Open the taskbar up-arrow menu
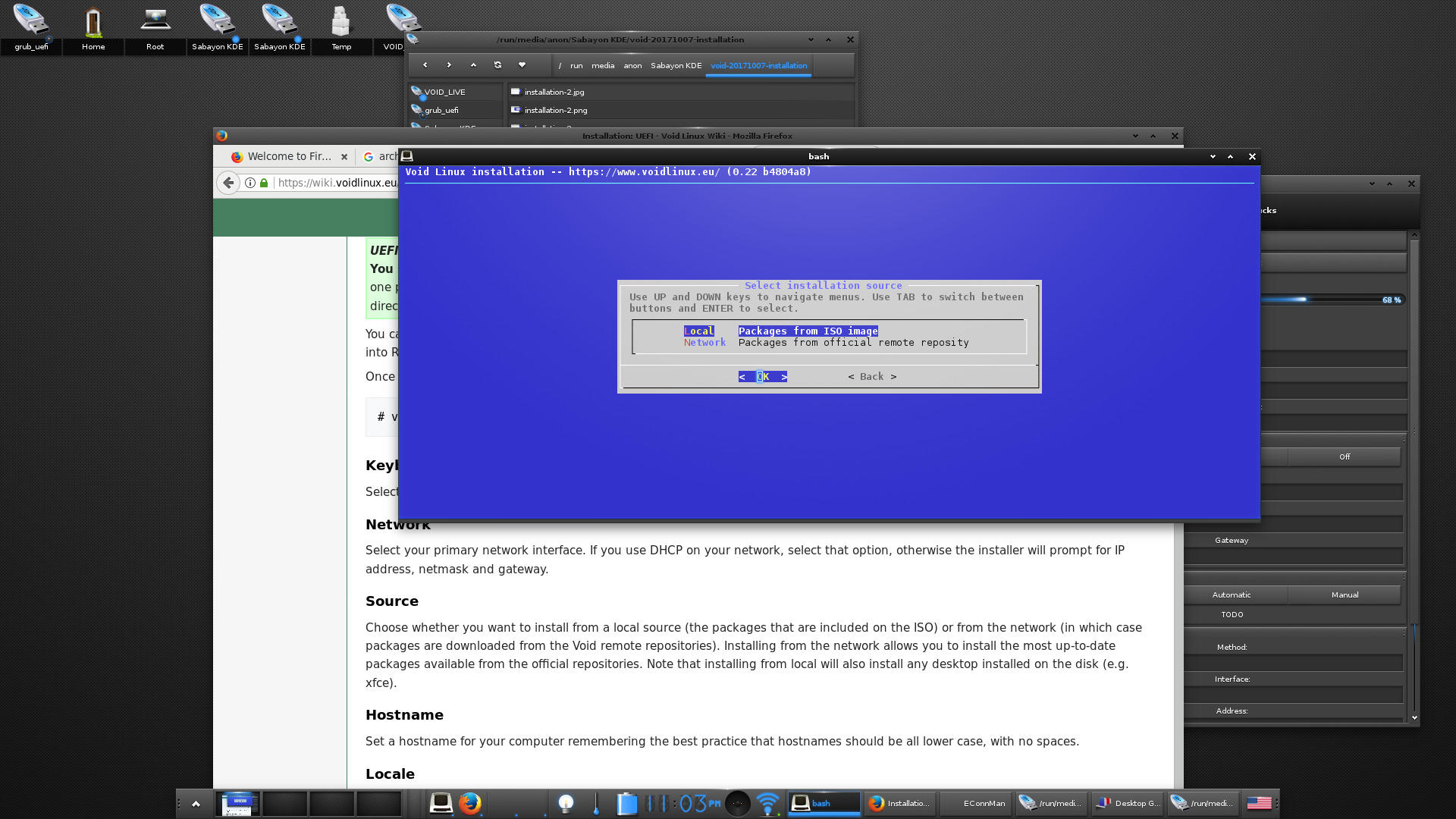Screen dimensions: 1456x819 click(196, 804)
